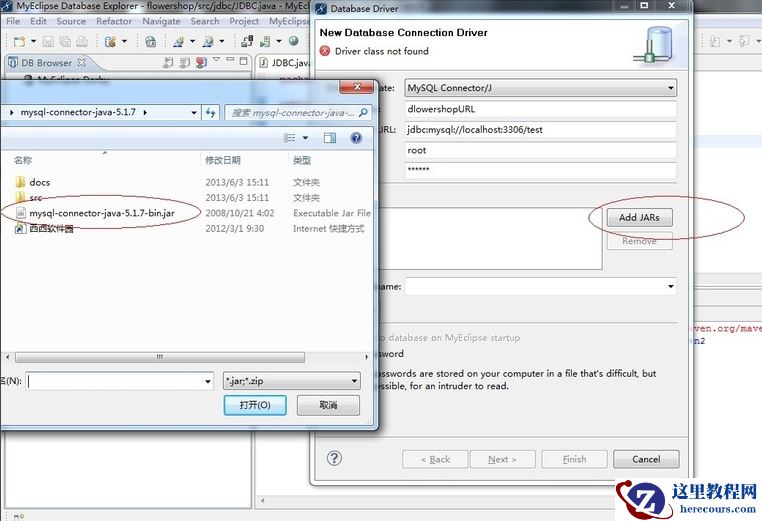Sort by the 修改日期 column header
The height and width of the screenshot is (521, 762).
point(223,160)
